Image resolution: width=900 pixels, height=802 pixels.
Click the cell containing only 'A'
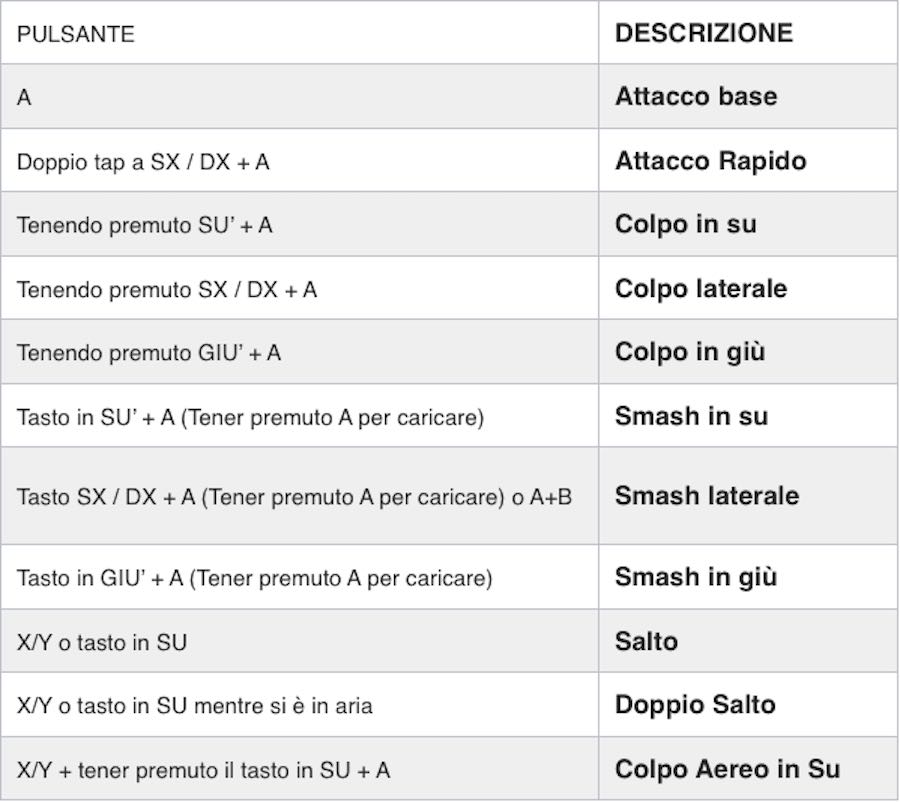click(300, 96)
